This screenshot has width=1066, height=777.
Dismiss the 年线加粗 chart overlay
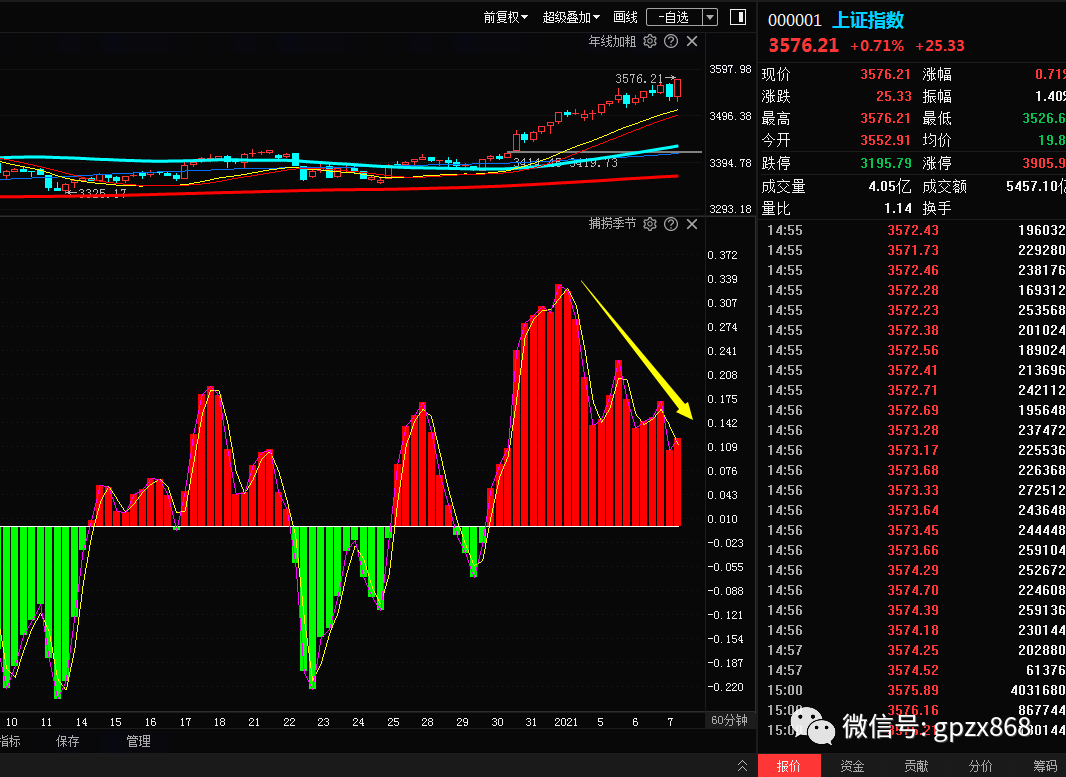(x=691, y=41)
